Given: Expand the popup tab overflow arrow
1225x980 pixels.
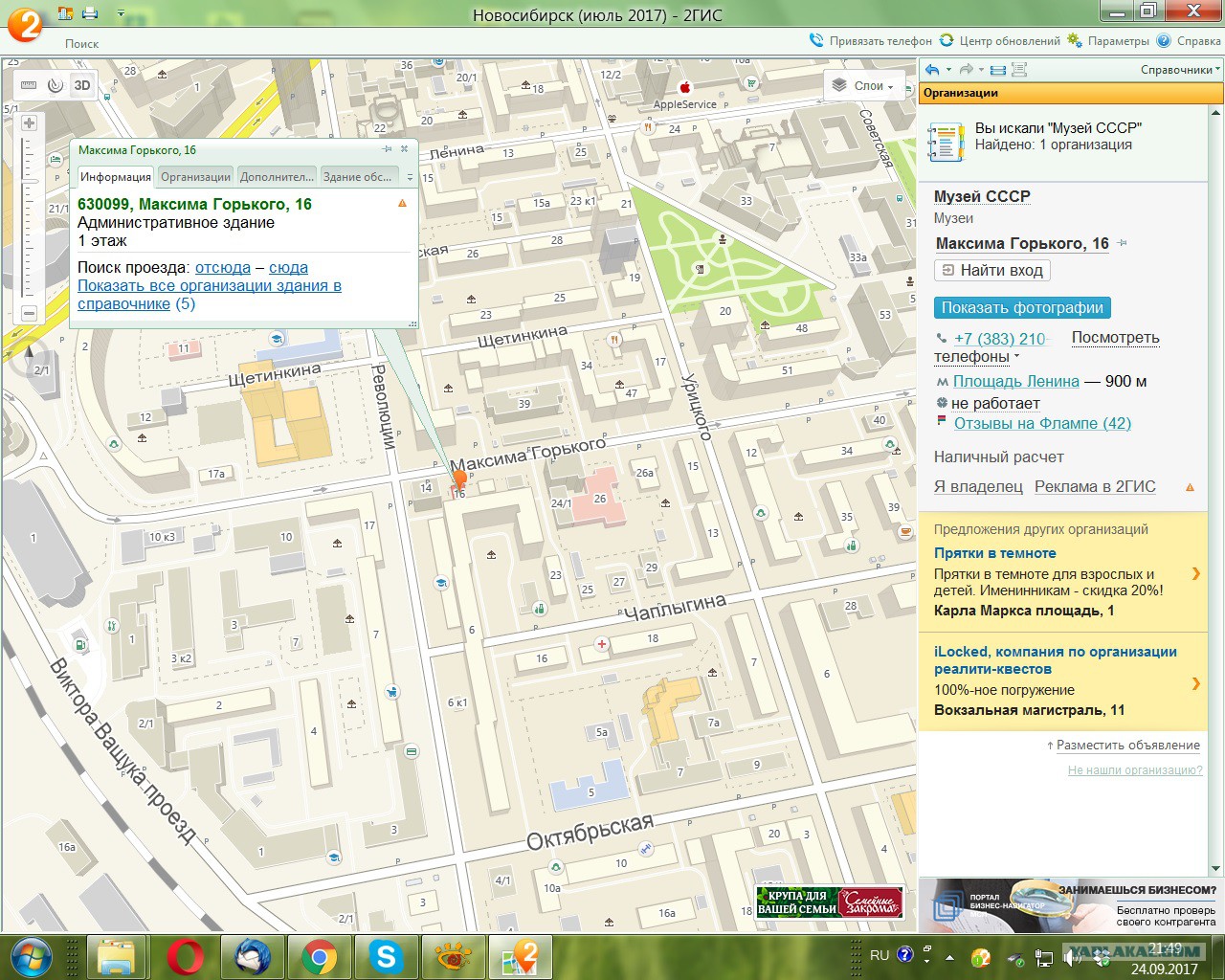Looking at the screenshot, I should tap(410, 177).
